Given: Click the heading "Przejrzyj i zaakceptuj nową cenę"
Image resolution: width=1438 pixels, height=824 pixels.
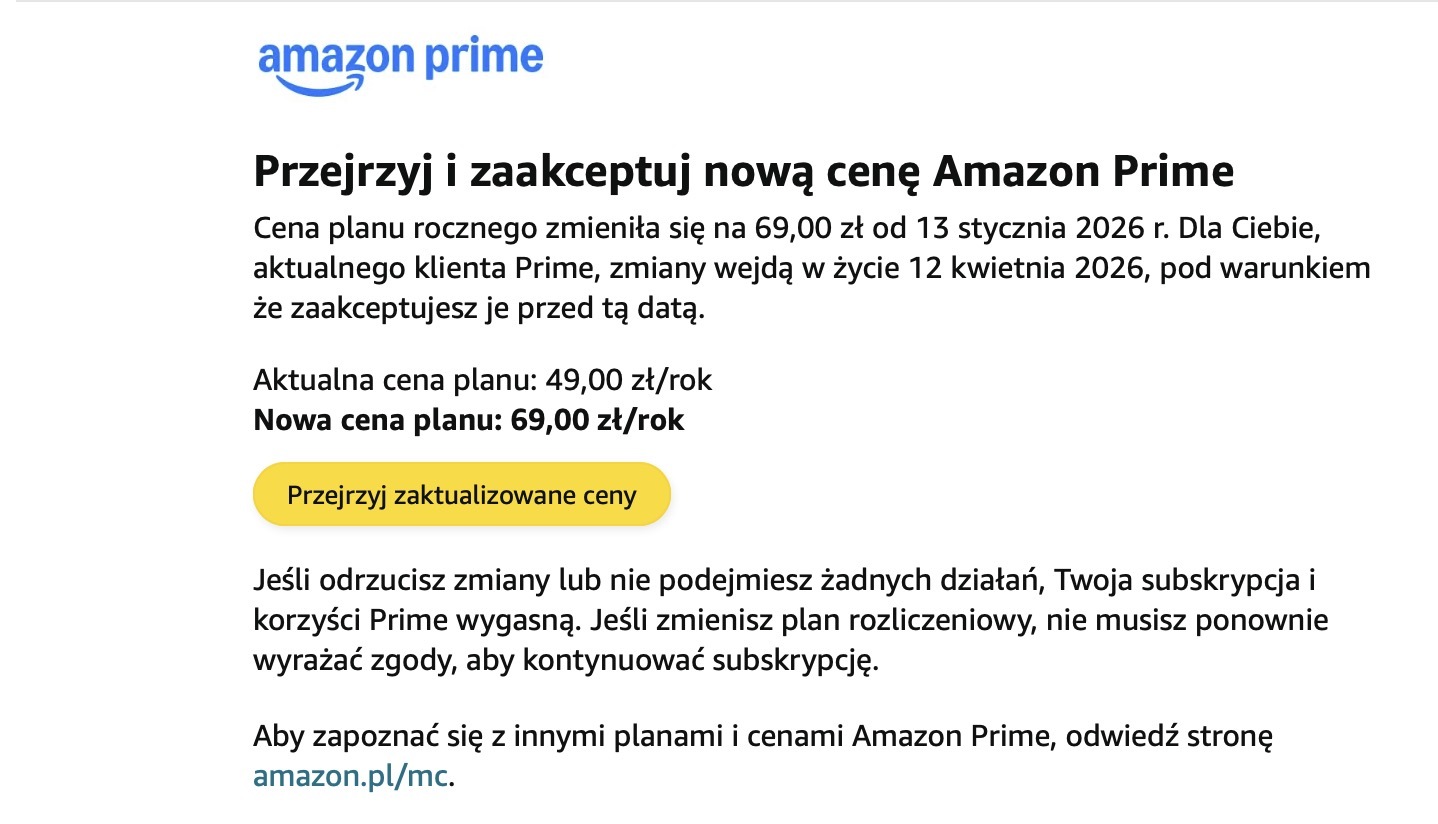Looking at the screenshot, I should (590, 172).
